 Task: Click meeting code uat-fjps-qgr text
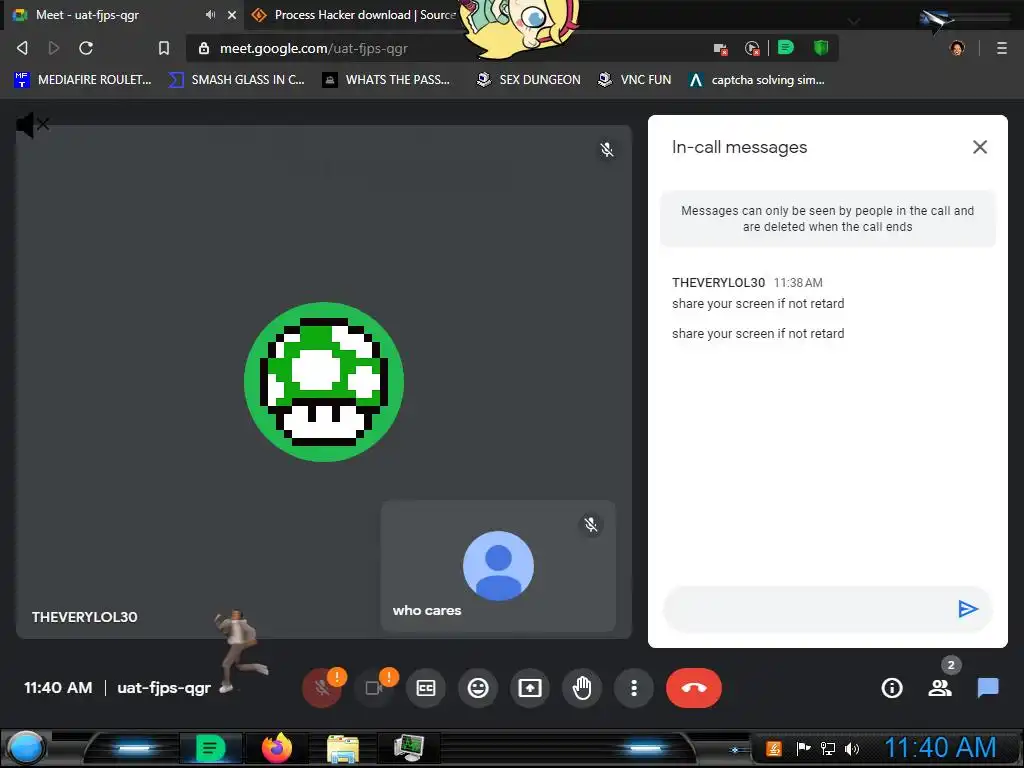(x=164, y=688)
